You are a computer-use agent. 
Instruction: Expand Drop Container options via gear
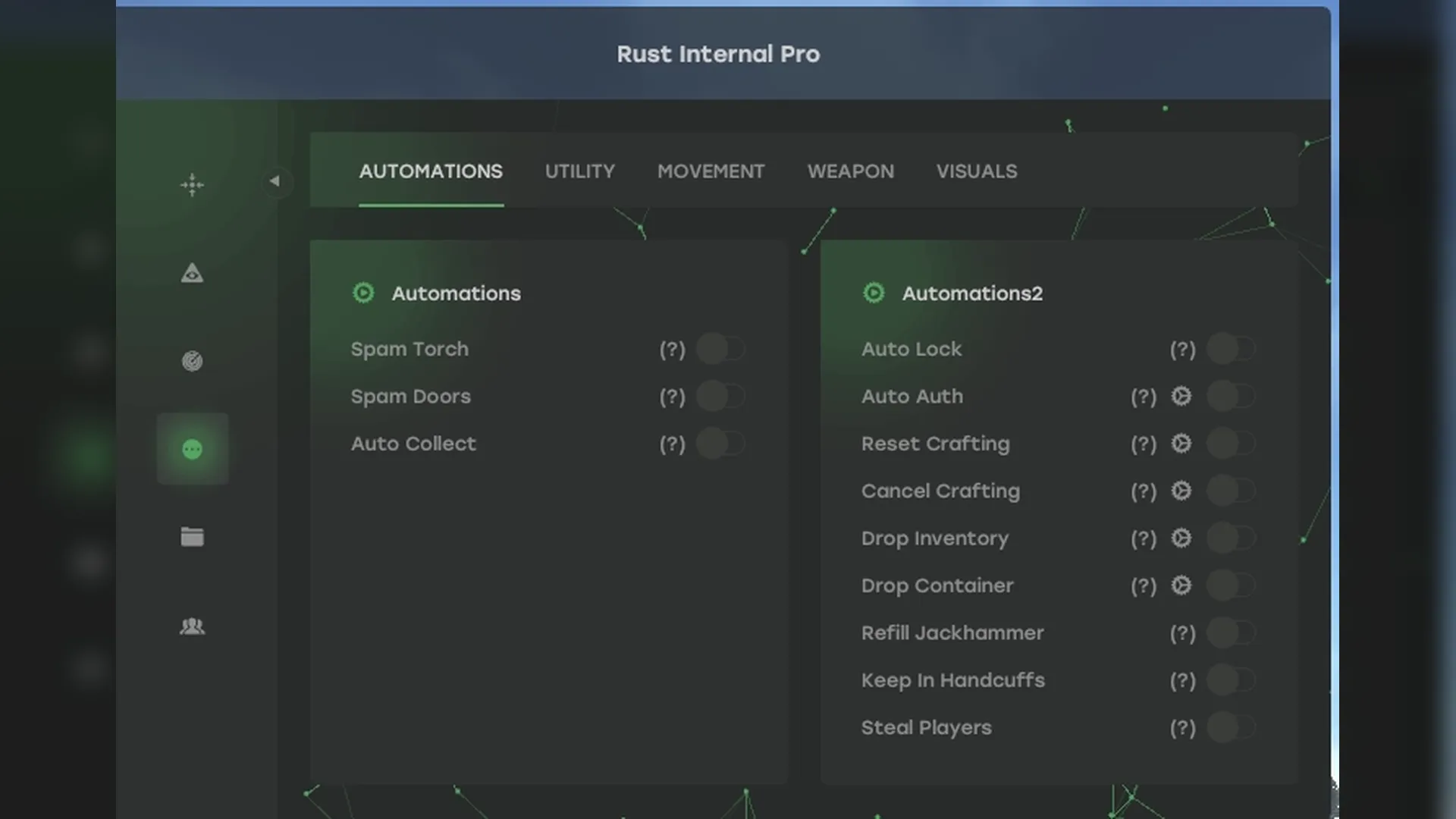(1181, 585)
